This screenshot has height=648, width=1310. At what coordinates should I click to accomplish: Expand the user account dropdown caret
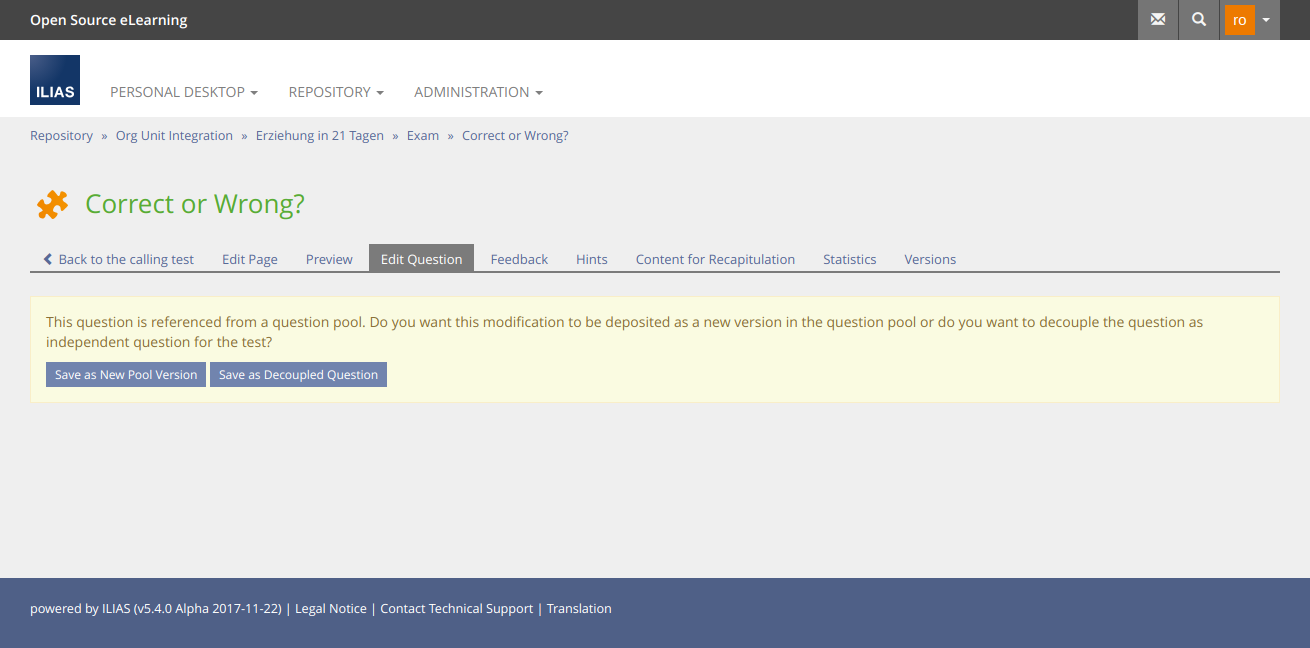[1266, 20]
